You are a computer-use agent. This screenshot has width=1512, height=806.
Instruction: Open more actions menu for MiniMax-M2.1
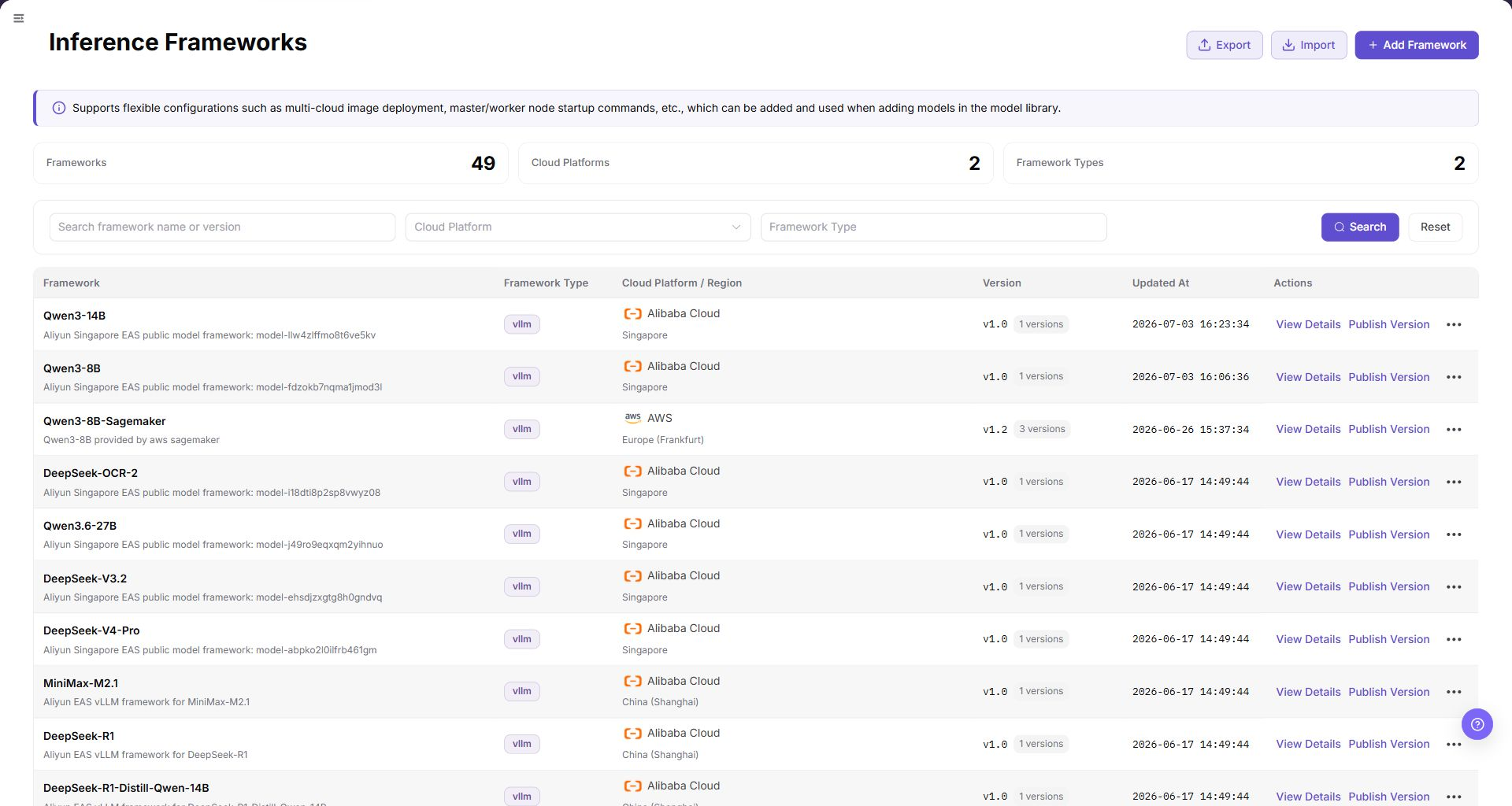click(x=1454, y=692)
